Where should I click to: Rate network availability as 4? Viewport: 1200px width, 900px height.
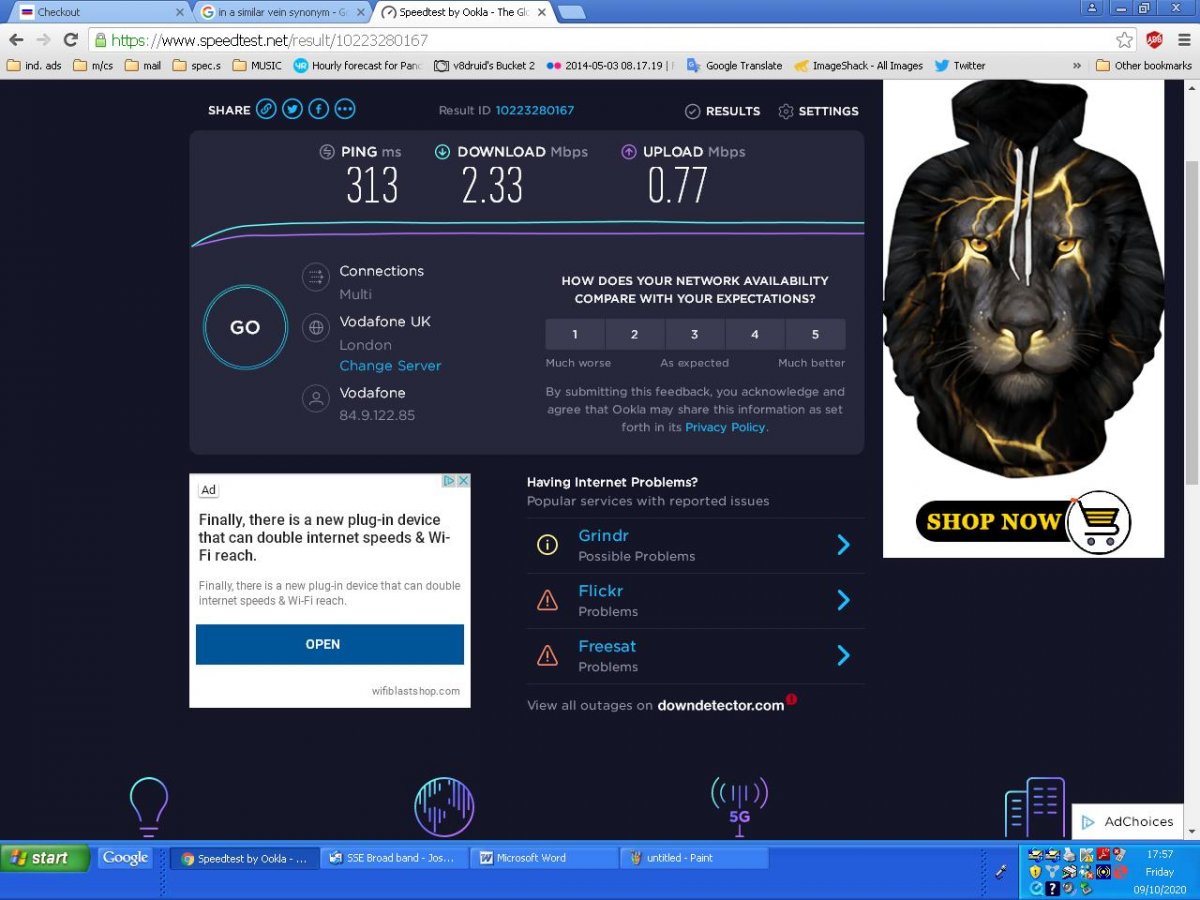click(x=755, y=334)
